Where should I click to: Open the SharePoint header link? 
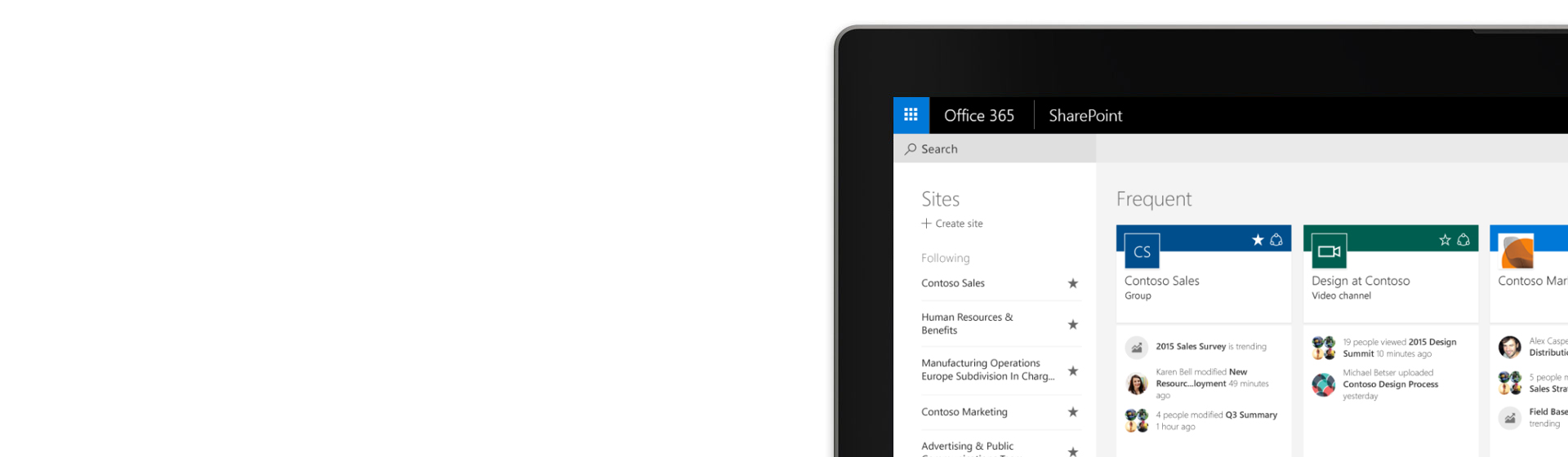pos(1085,116)
